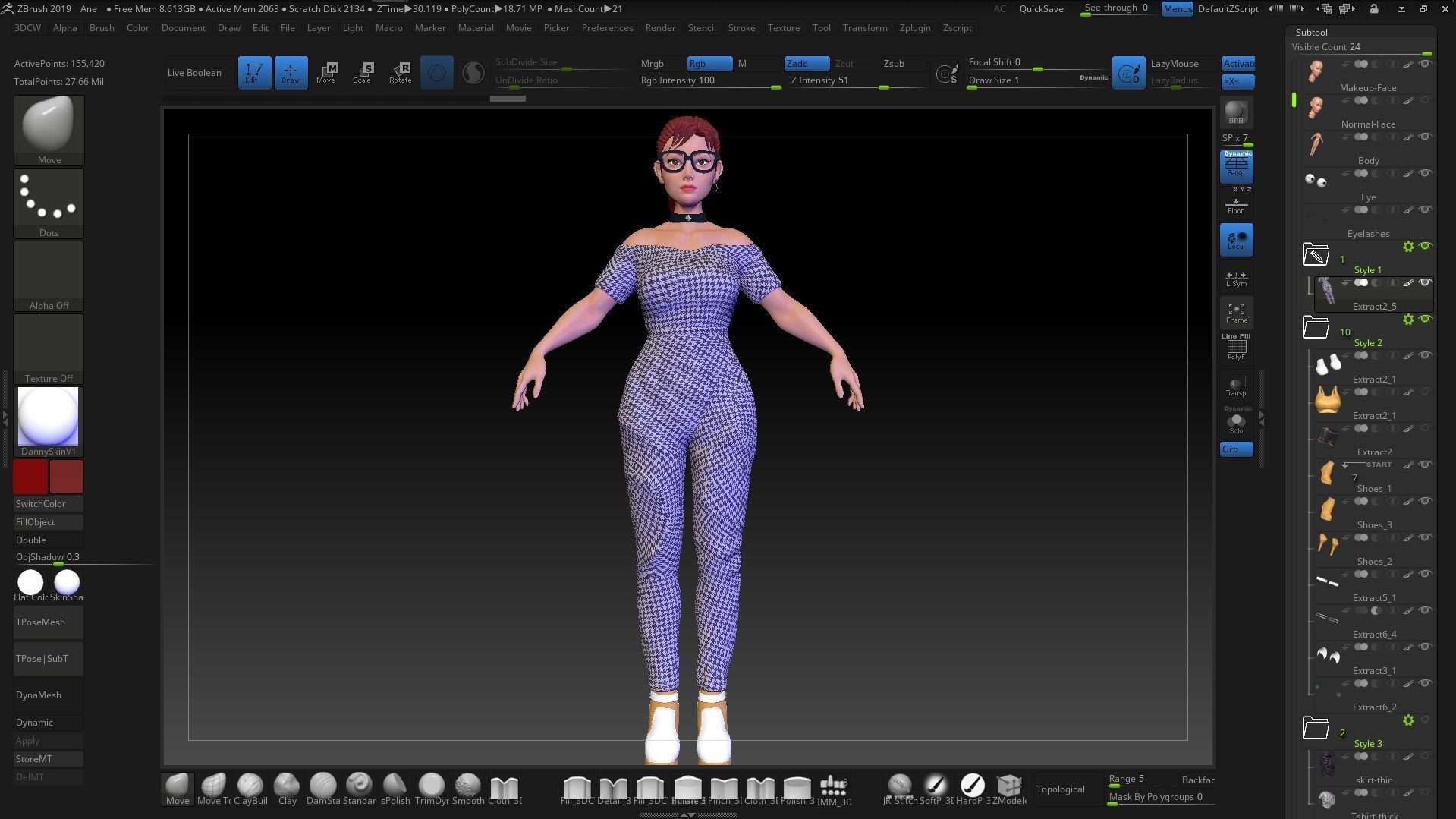The height and width of the screenshot is (819, 1456).
Task: Select the TrimDynamic brush on shelf
Action: [x=432, y=789]
